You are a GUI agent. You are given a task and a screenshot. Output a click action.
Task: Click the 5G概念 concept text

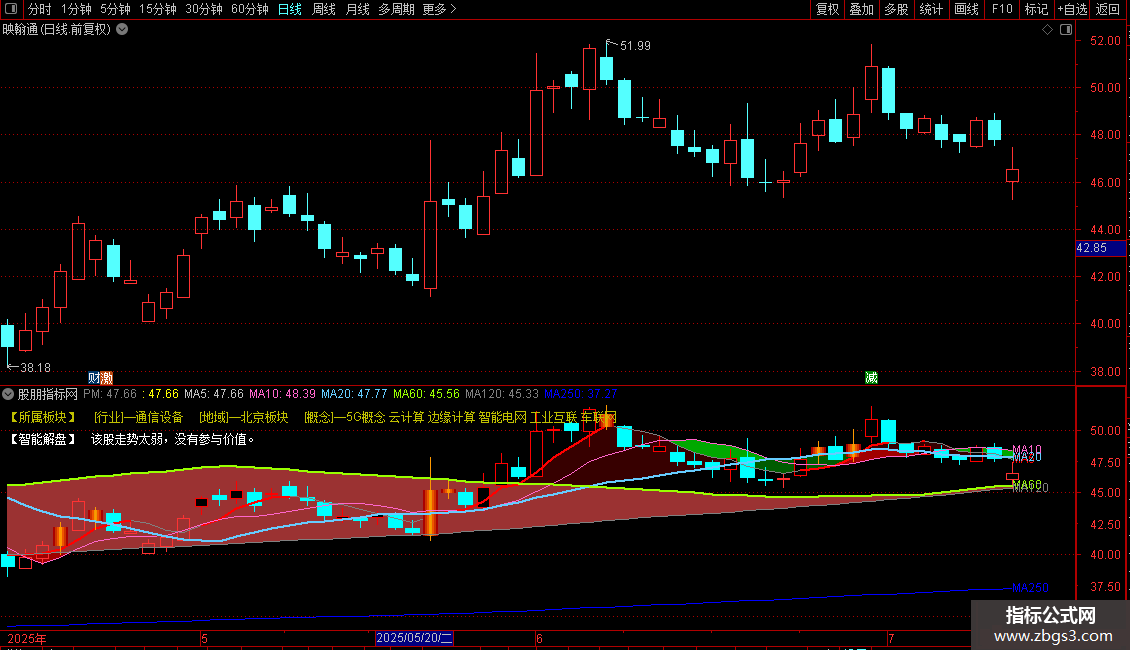pos(365,417)
